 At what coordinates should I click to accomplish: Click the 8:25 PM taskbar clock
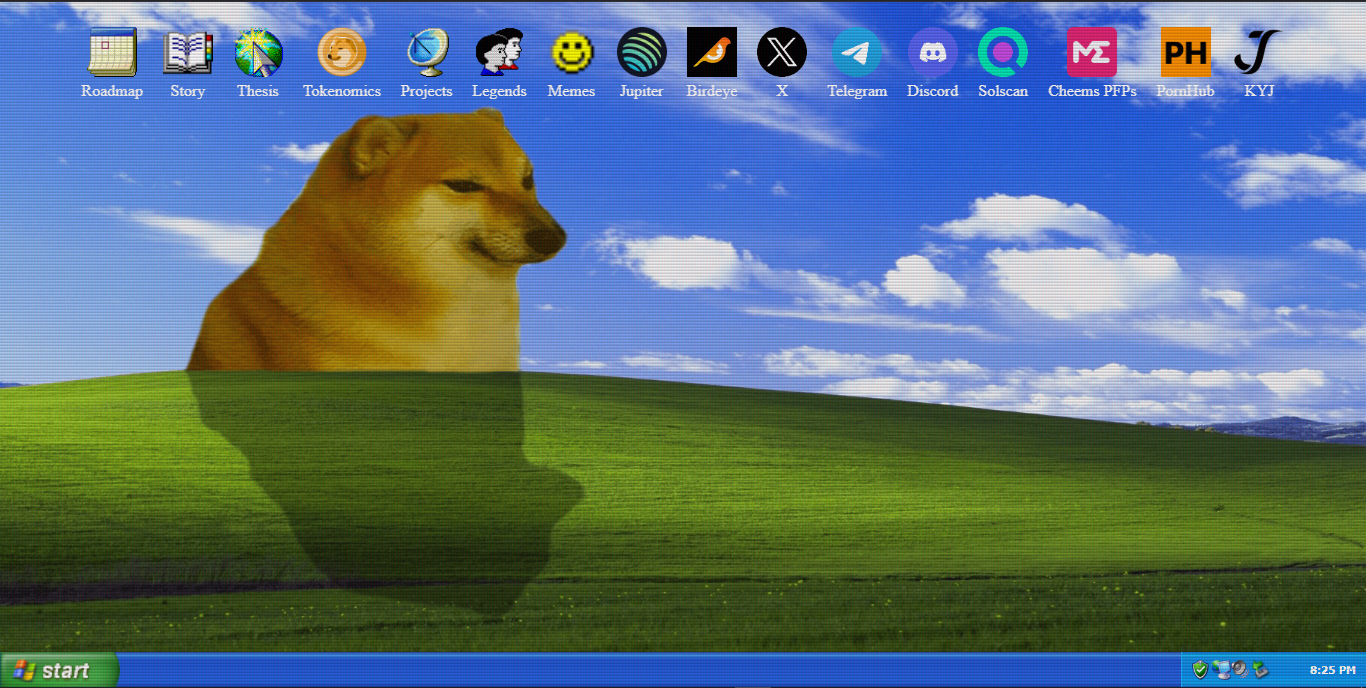1332,670
